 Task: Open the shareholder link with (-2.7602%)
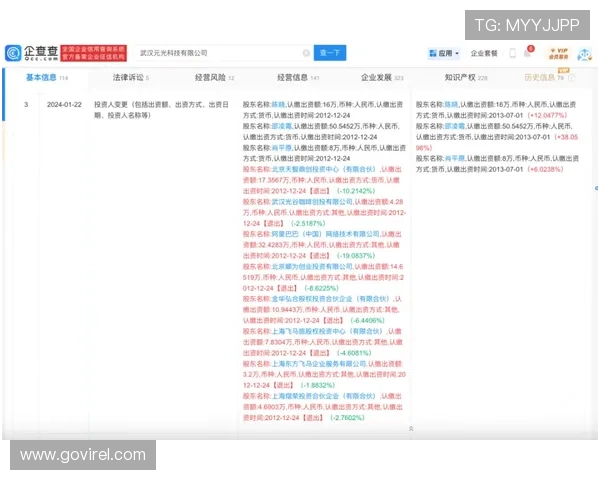click(324, 396)
